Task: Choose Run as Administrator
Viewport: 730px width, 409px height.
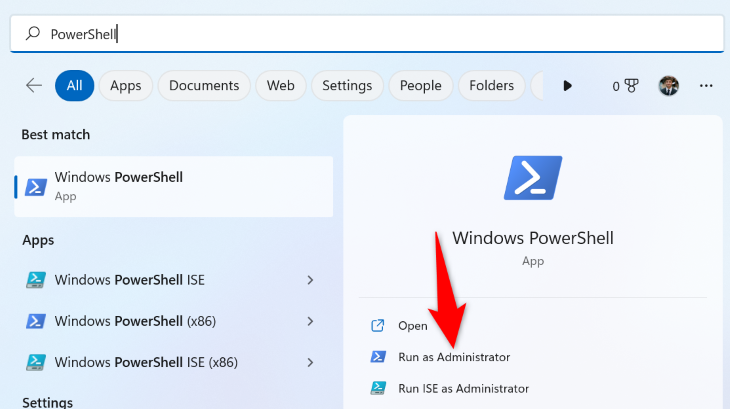Action: 453,357
